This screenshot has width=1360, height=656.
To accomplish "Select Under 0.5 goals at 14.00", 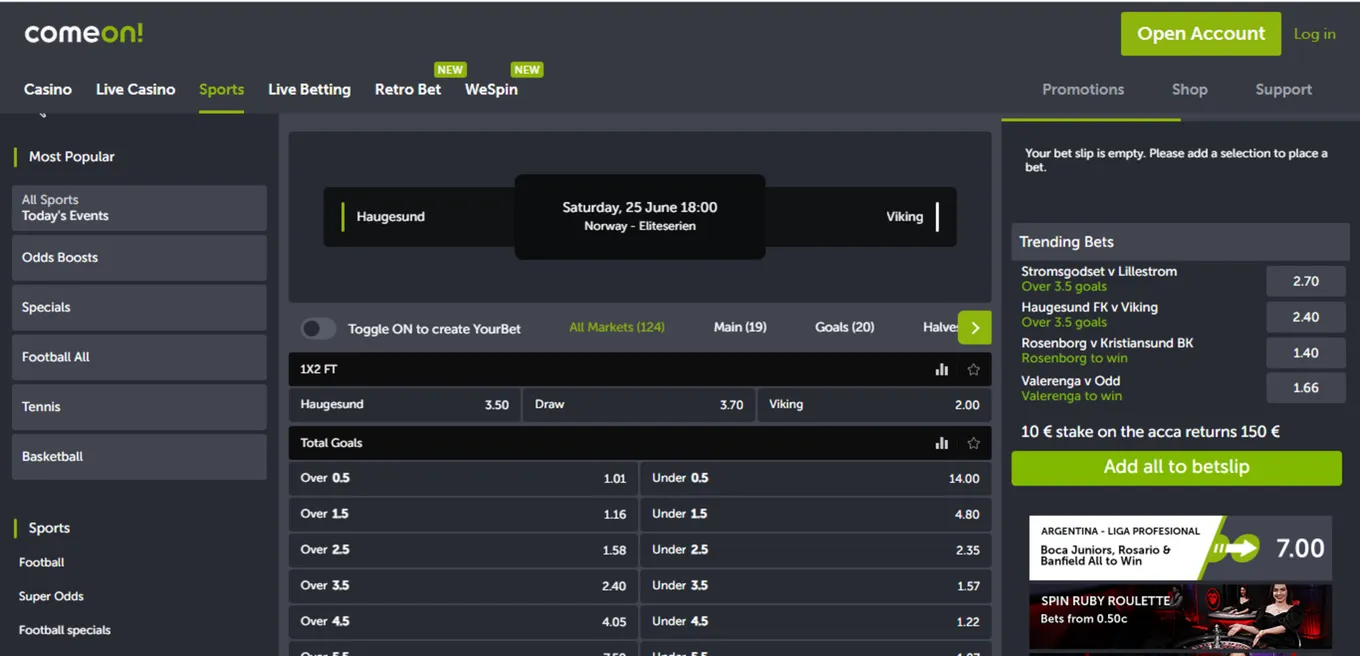I will pos(816,478).
